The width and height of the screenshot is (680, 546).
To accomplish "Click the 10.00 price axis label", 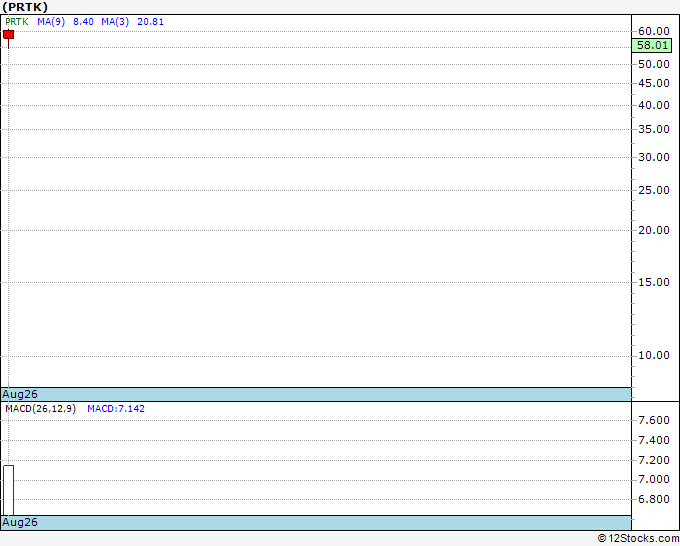I will [654, 356].
